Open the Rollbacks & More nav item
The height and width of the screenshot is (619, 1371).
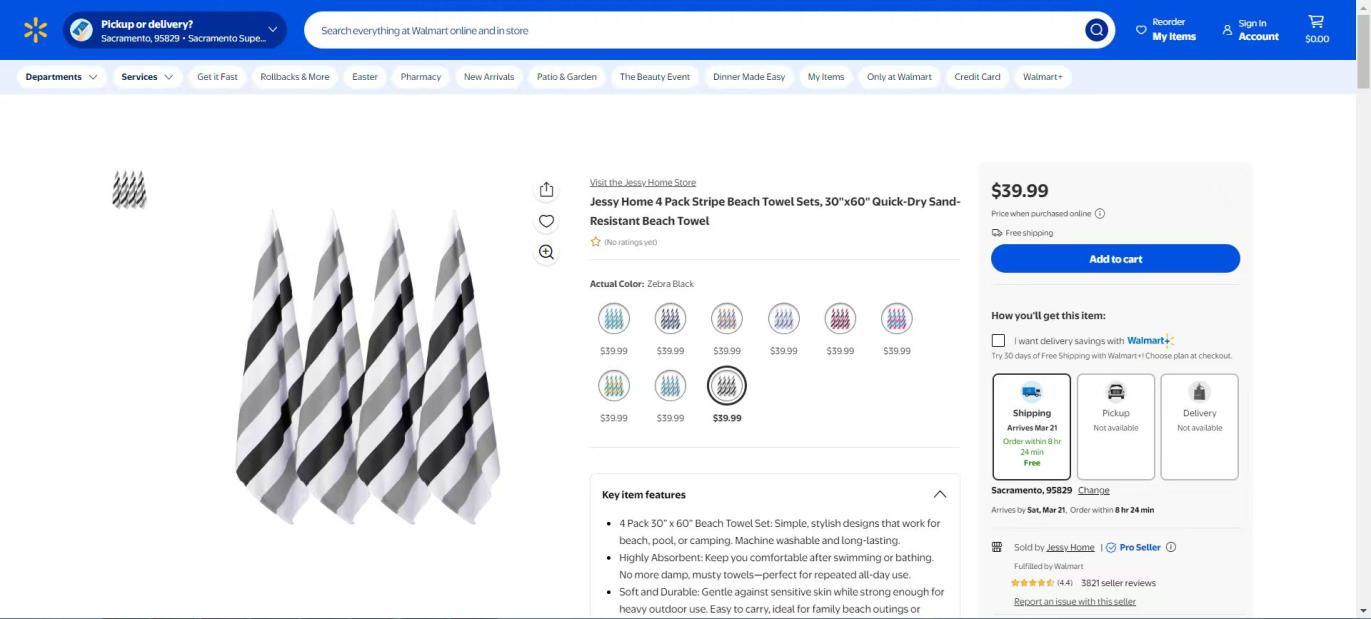coord(294,77)
